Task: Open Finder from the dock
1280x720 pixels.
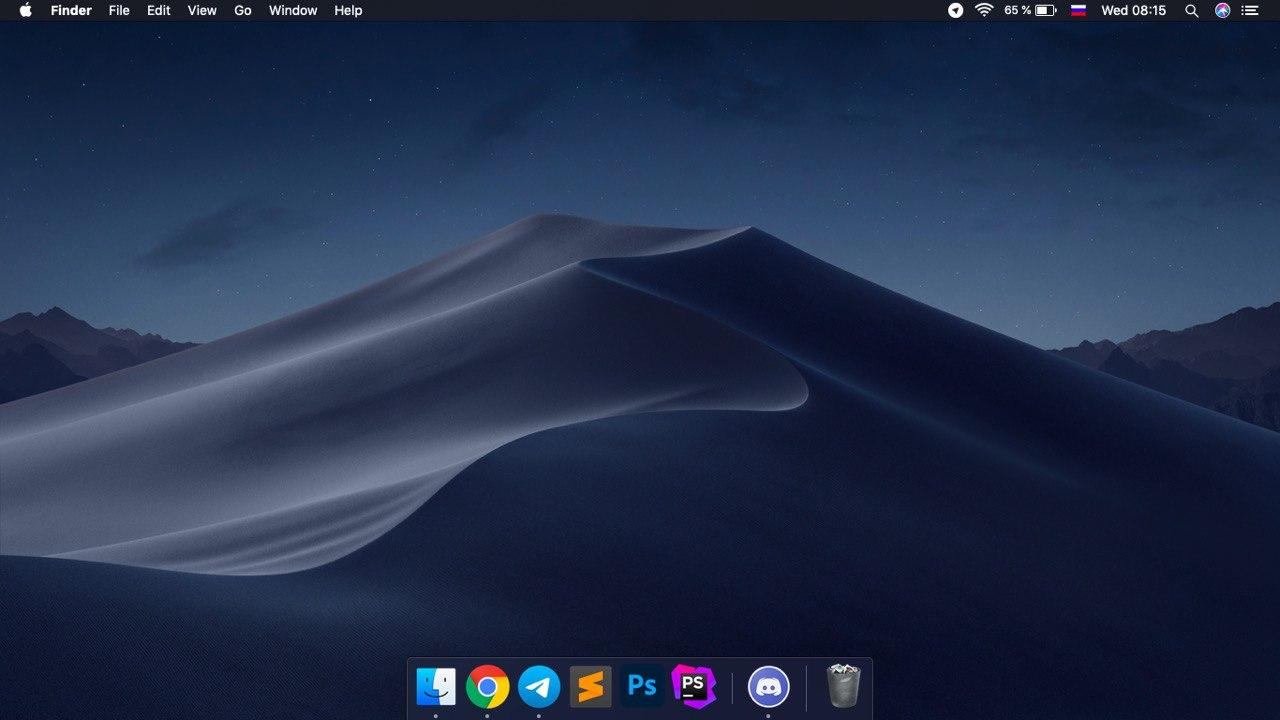Action: [x=436, y=687]
